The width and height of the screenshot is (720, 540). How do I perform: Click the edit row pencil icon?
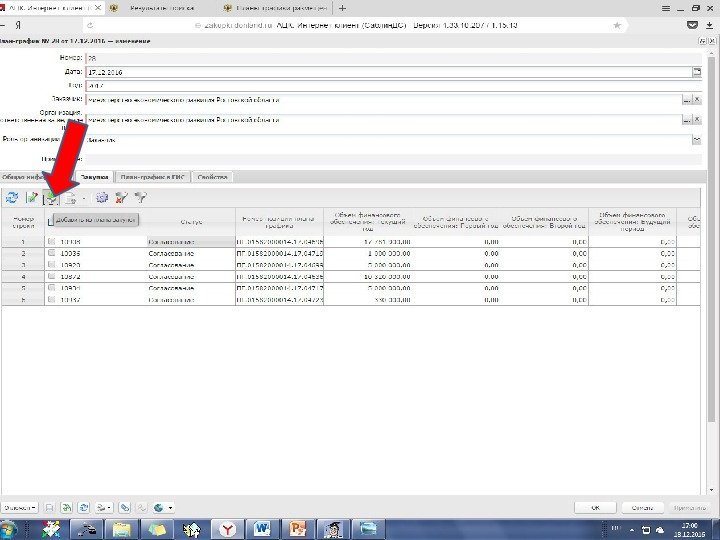[x=32, y=198]
